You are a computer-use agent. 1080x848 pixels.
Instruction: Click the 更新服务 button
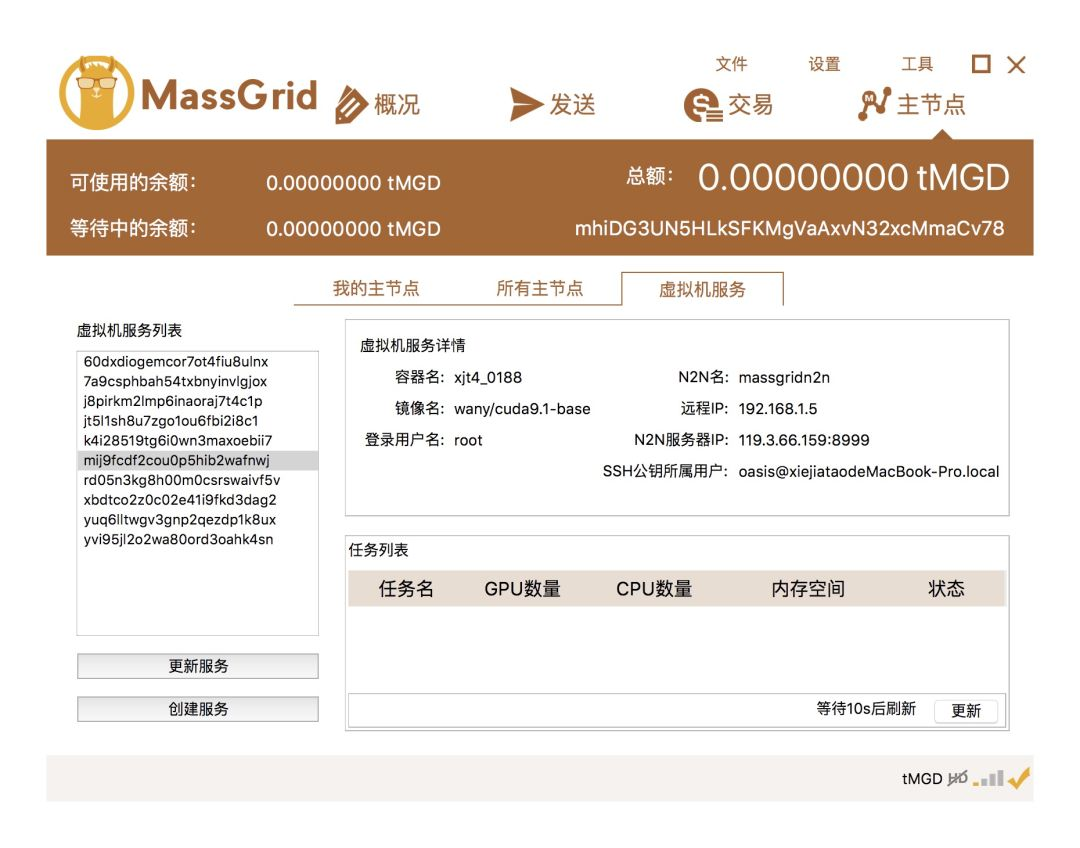click(x=198, y=666)
